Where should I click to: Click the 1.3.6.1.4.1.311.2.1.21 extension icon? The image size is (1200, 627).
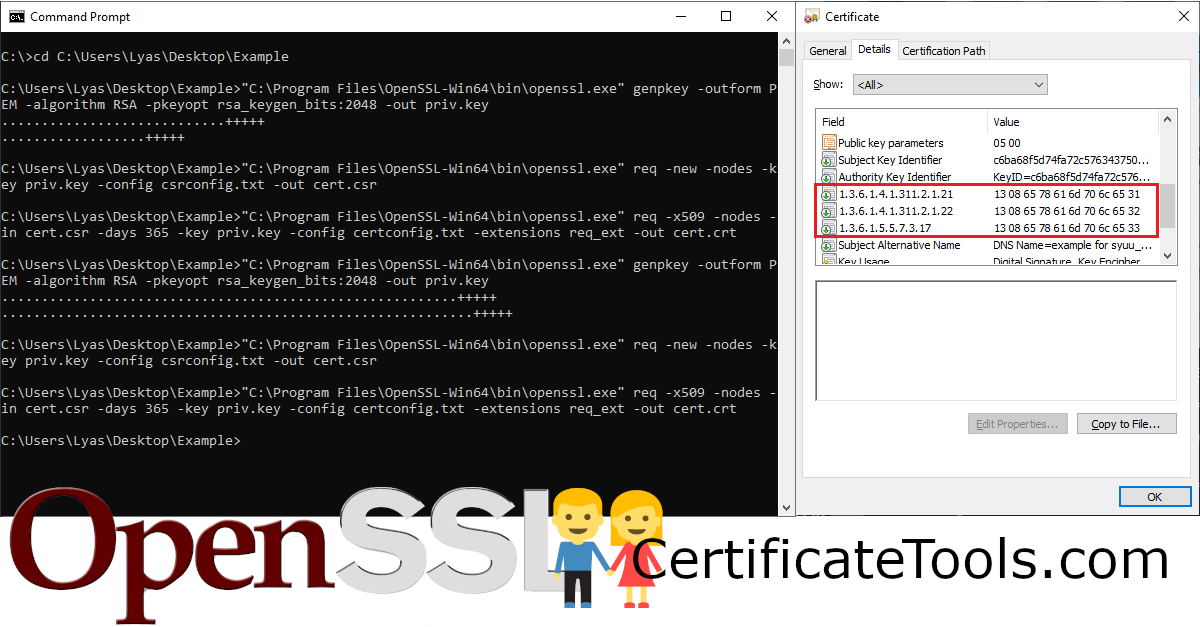(827, 194)
